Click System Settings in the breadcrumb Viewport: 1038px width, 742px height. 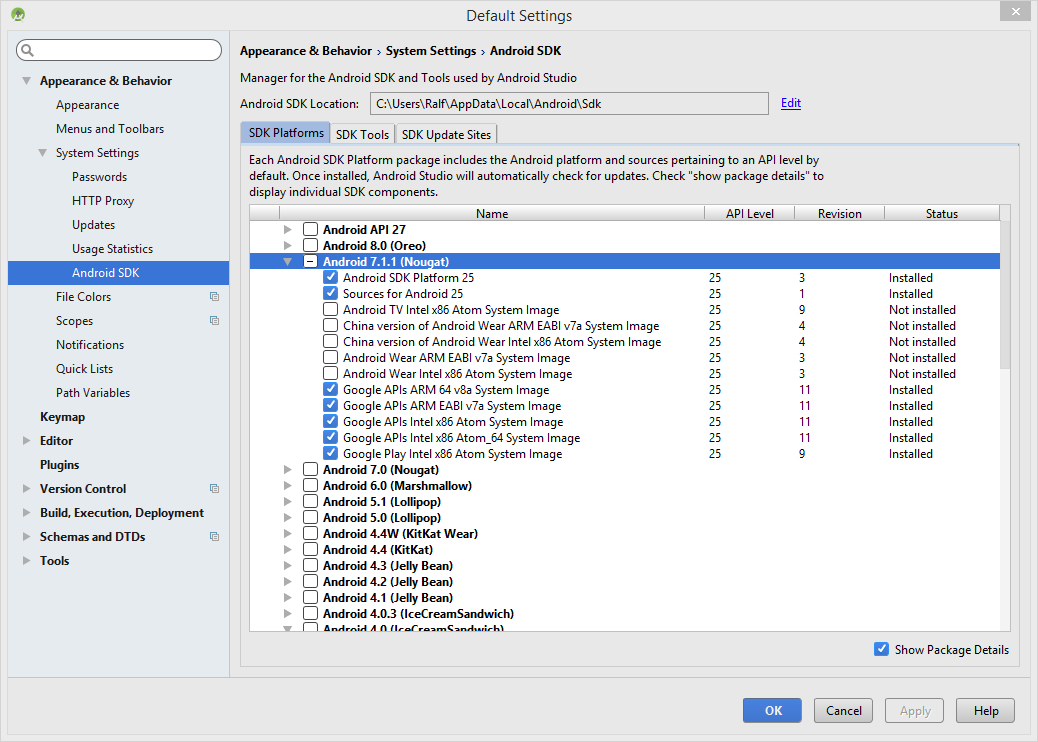point(431,51)
